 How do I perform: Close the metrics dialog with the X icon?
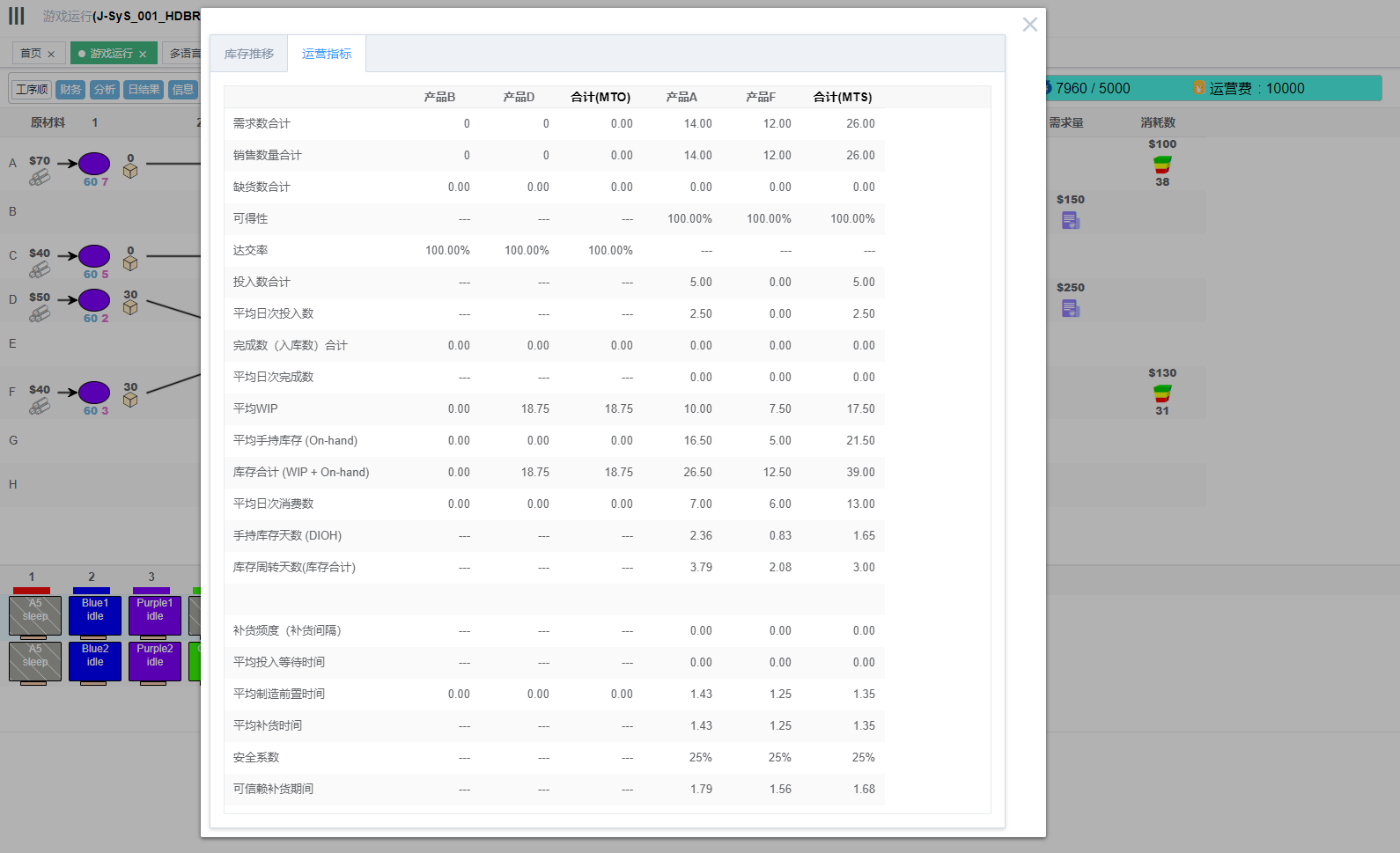[1029, 25]
